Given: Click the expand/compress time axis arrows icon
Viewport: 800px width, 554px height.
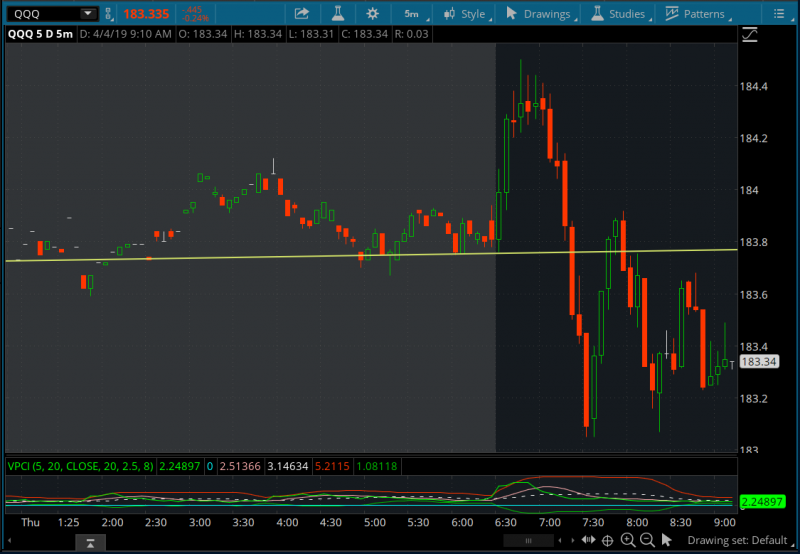Looking at the screenshot, I should click(x=586, y=541).
